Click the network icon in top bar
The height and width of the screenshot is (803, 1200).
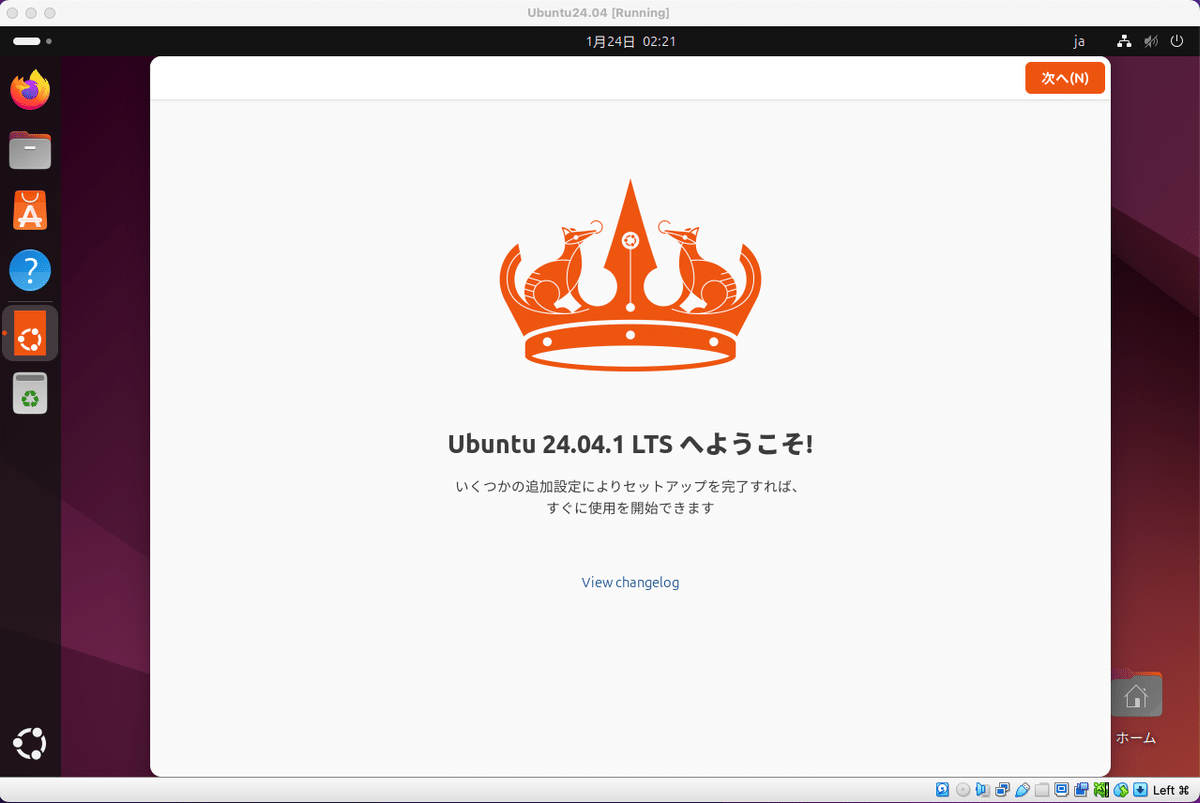click(1124, 42)
